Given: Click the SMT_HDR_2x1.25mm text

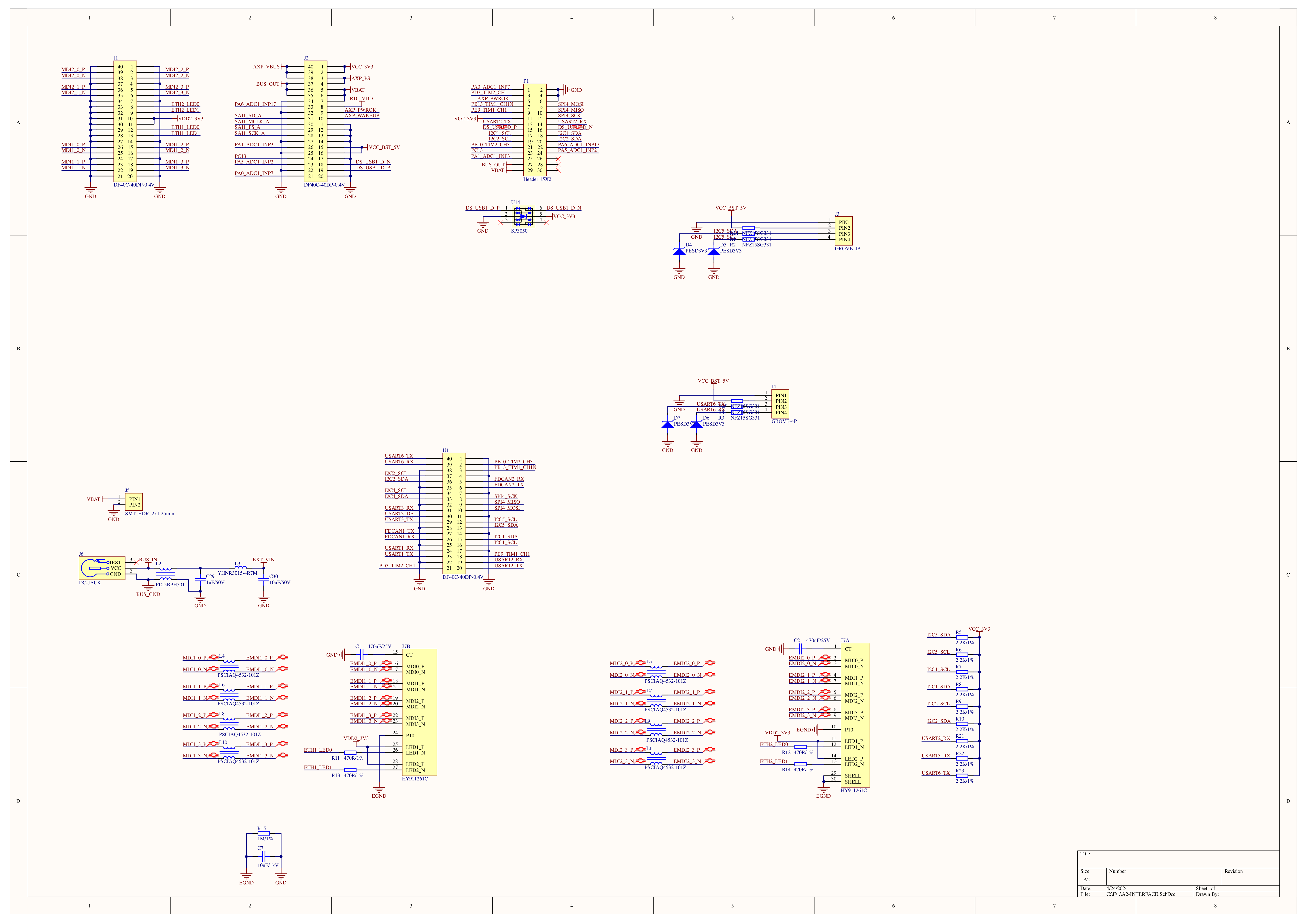Looking at the screenshot, I should coord(150,514).
